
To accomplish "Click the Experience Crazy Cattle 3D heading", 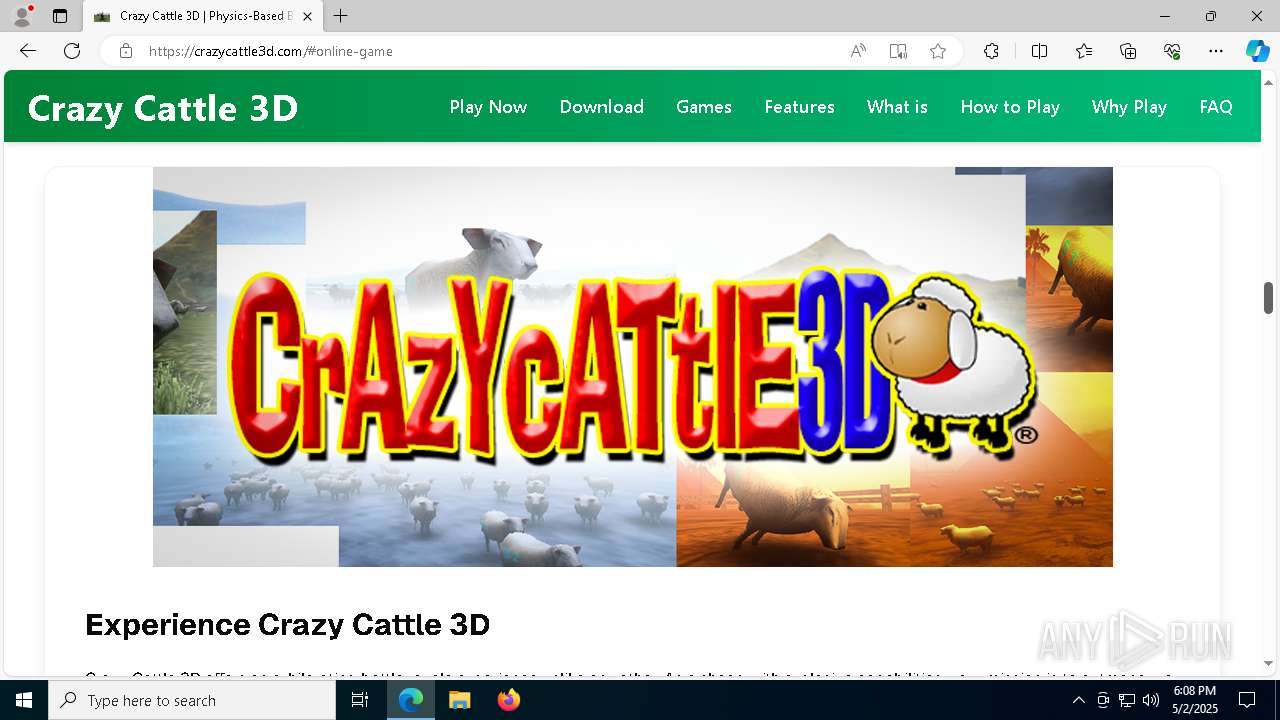I will click(287, 625).
